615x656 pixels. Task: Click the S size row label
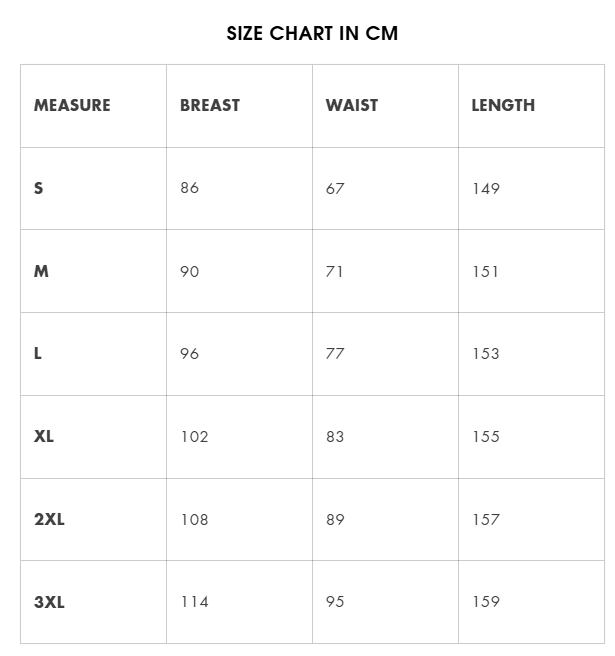tap(38, 188)
